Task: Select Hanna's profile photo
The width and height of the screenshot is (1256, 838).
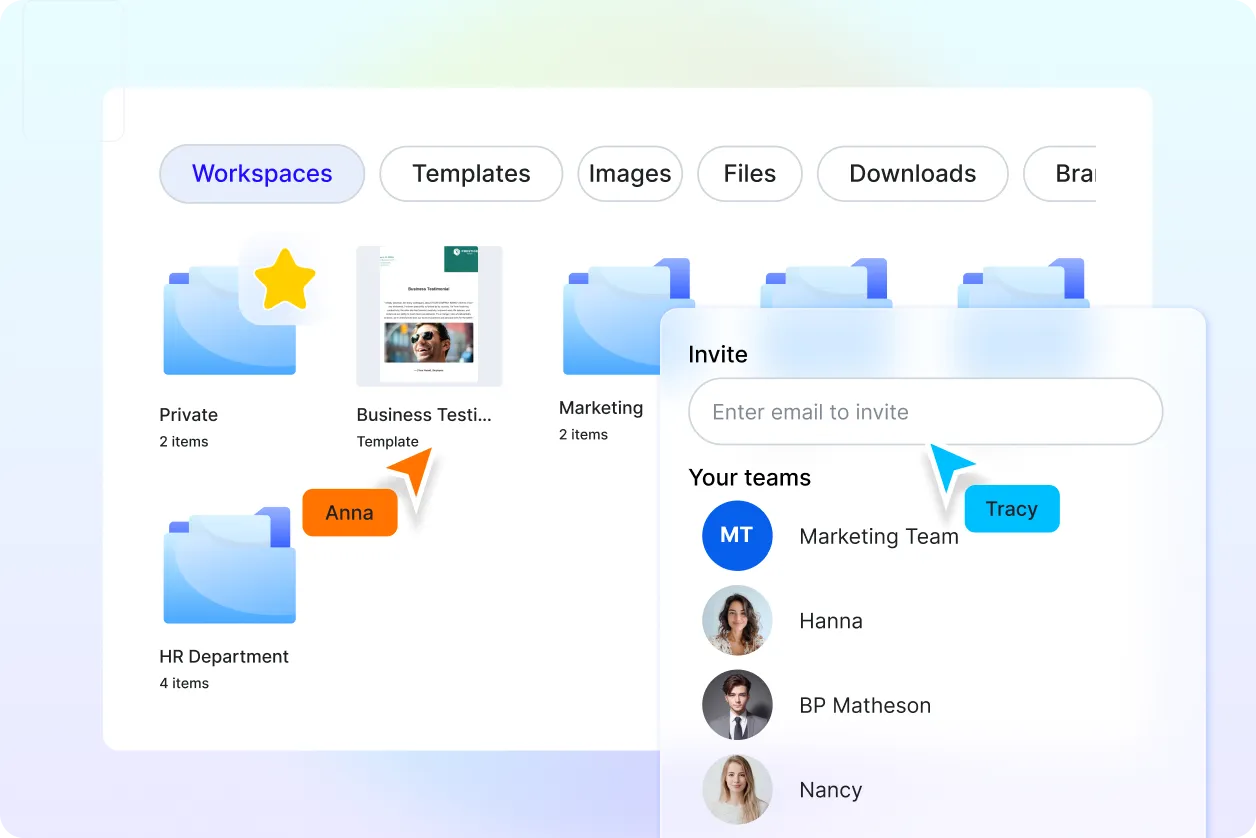Action: (737, 621)
